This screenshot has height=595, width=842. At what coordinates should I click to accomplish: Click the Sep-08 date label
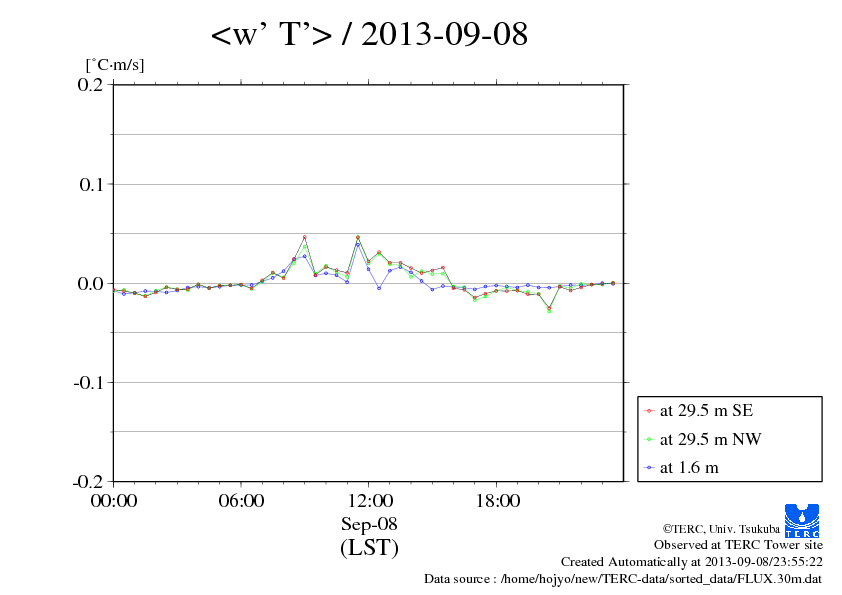click(x=369, y=524)
